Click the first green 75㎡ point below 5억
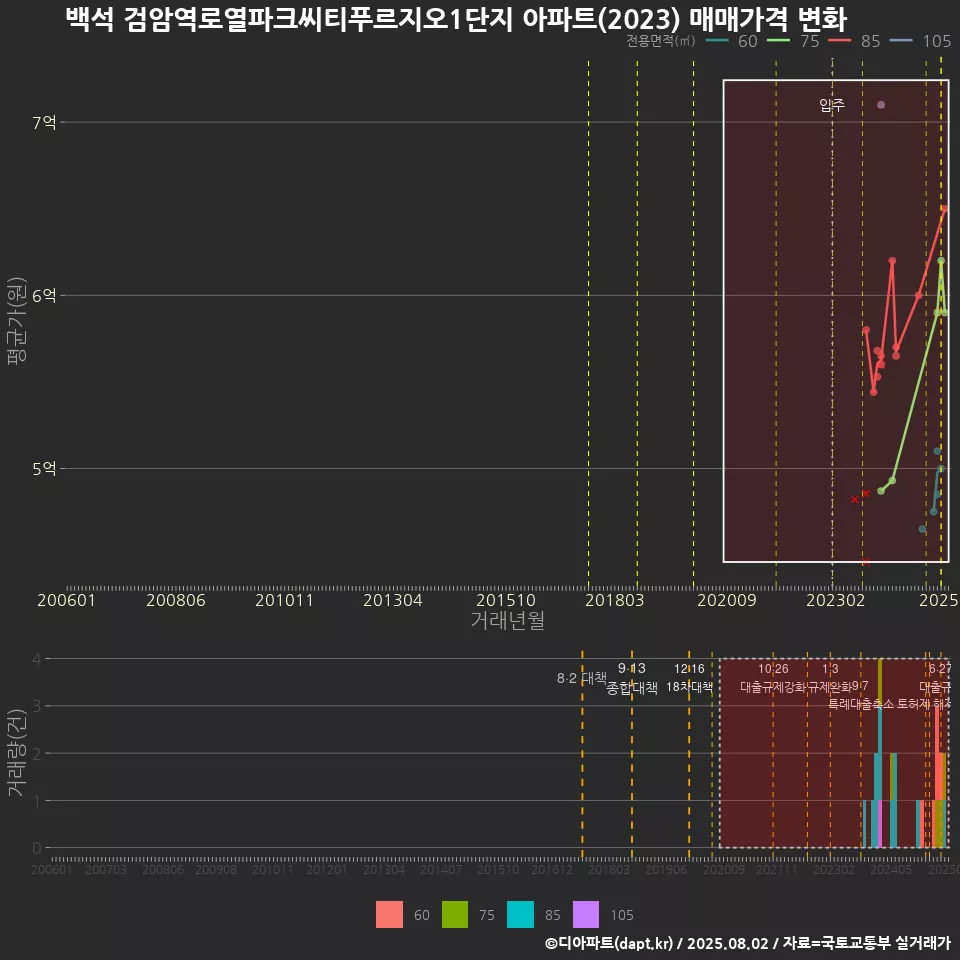Screen dimensions: 960x960 [881, 491]
